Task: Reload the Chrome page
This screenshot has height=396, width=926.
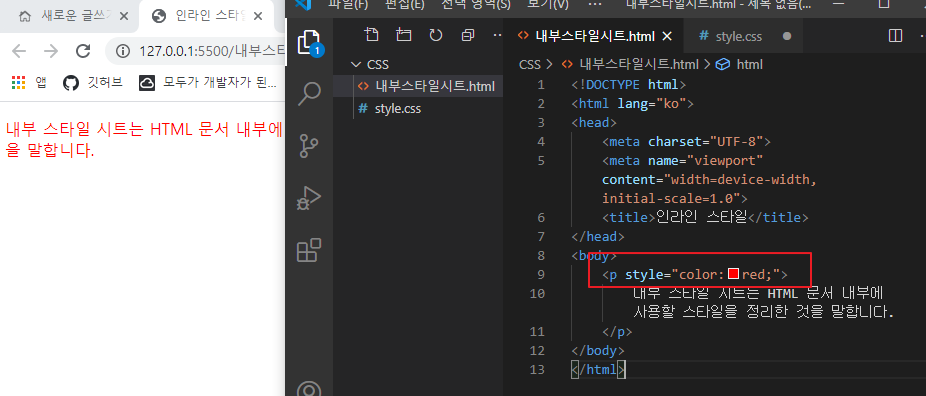Action: click(x=83, y=51)
